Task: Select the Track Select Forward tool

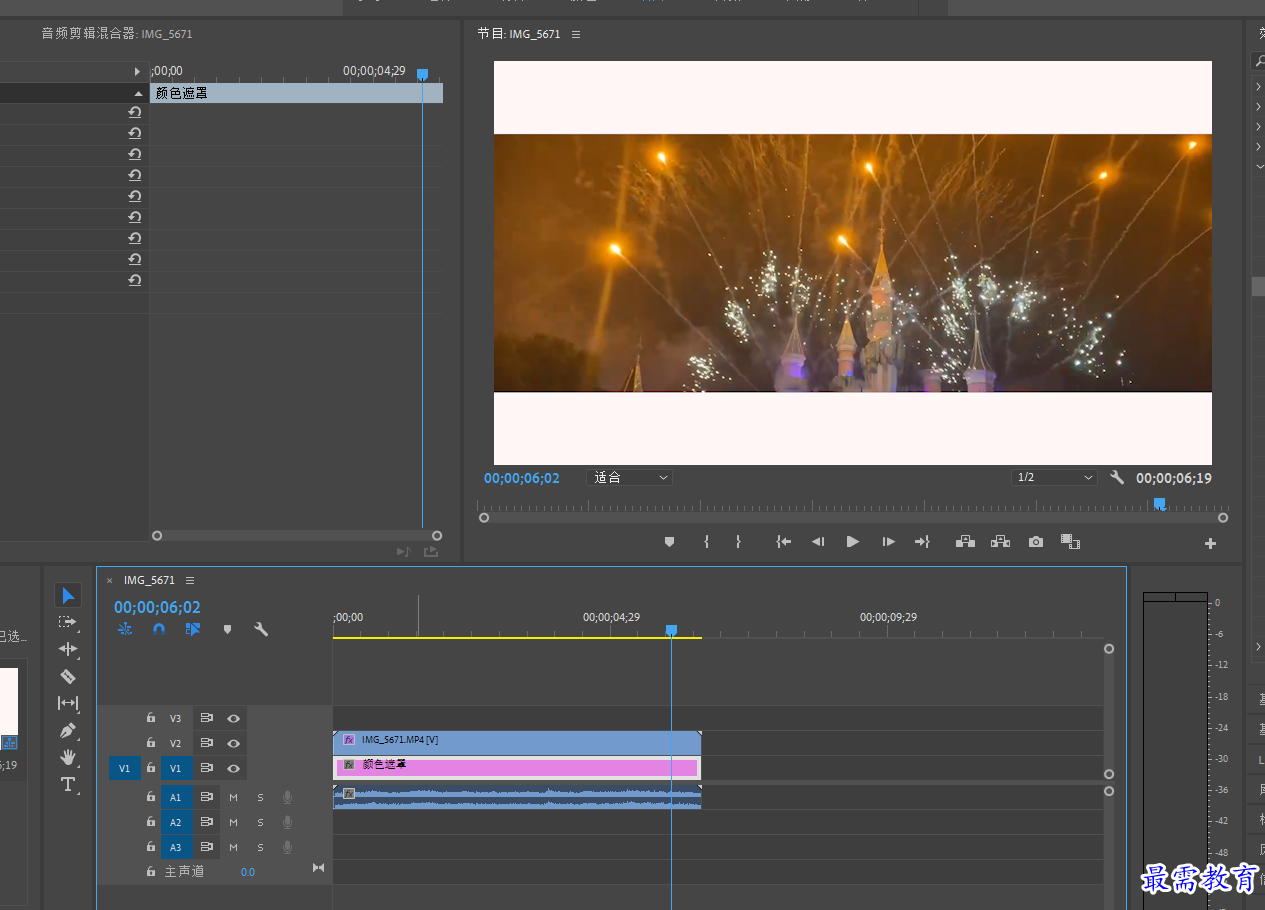Action: pyautogui.click(x=68, y=622)
